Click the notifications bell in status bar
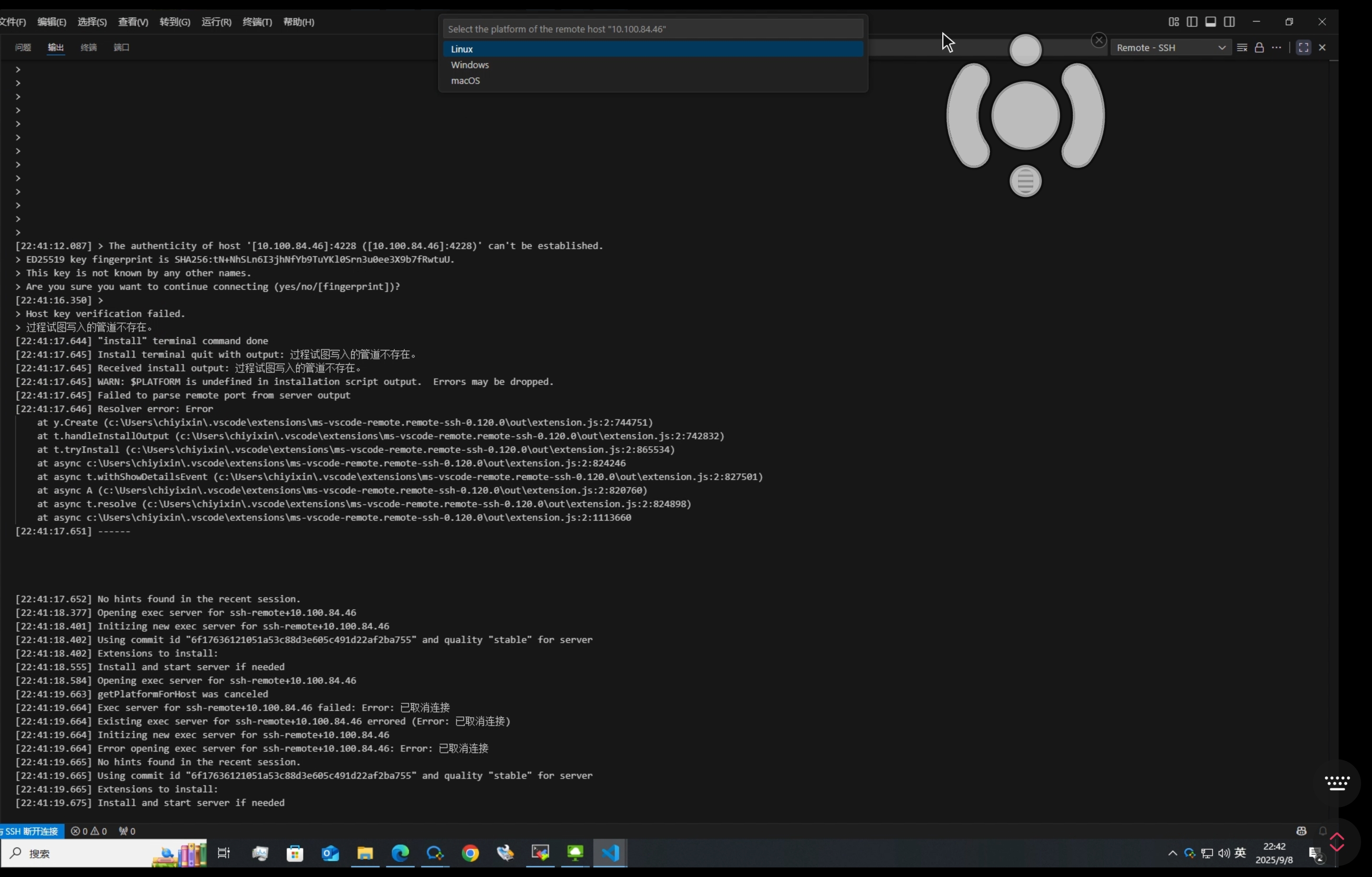 1323,831
